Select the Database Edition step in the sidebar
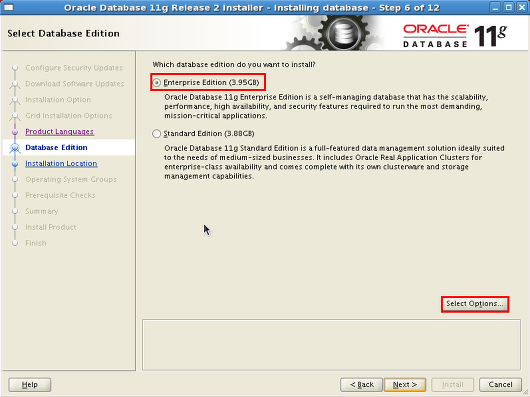 point(56,147)
